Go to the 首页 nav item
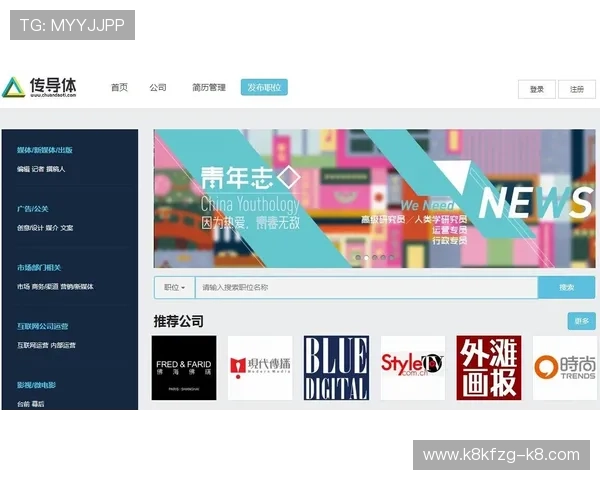The width and height of the screenshot is (600, 480). [119, 88]
